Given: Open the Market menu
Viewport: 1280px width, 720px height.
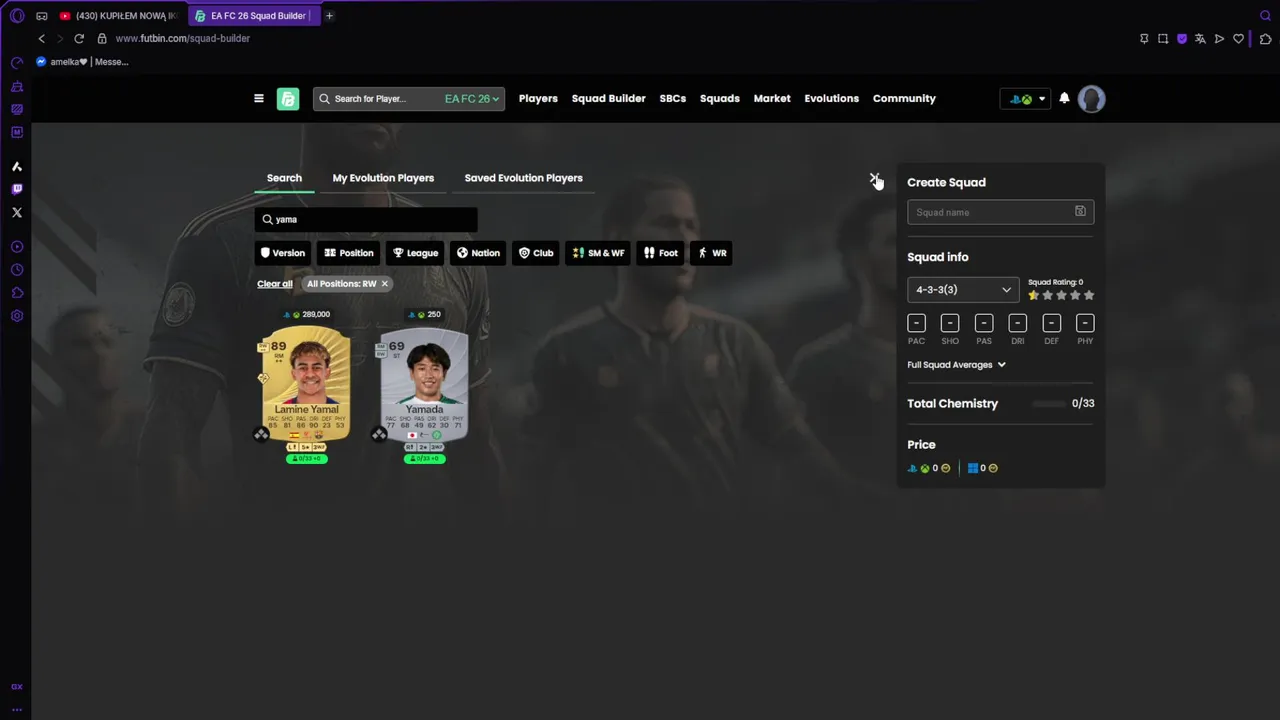Looking at the screenshot, I should tap(772, 98).
